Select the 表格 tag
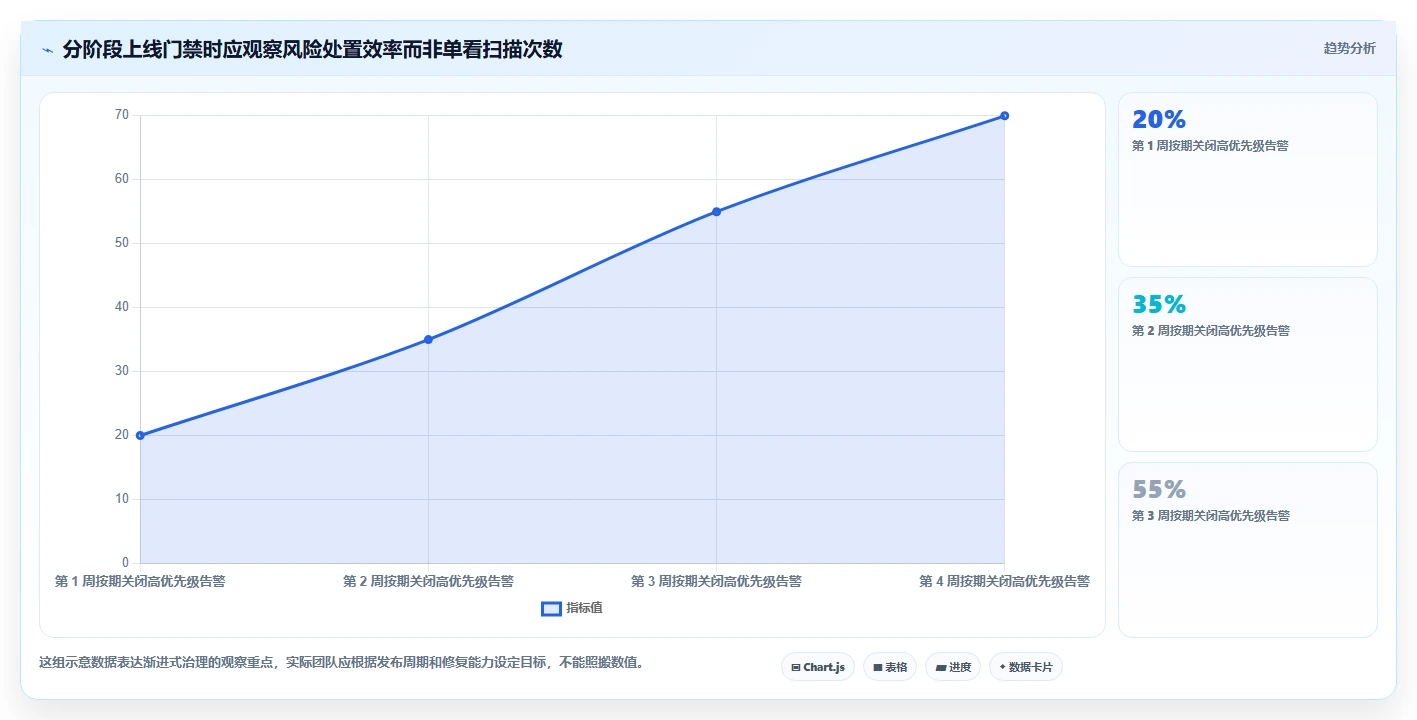This screenshot has height=720, width=1417. pyautogui.click(x=889, y=667)
